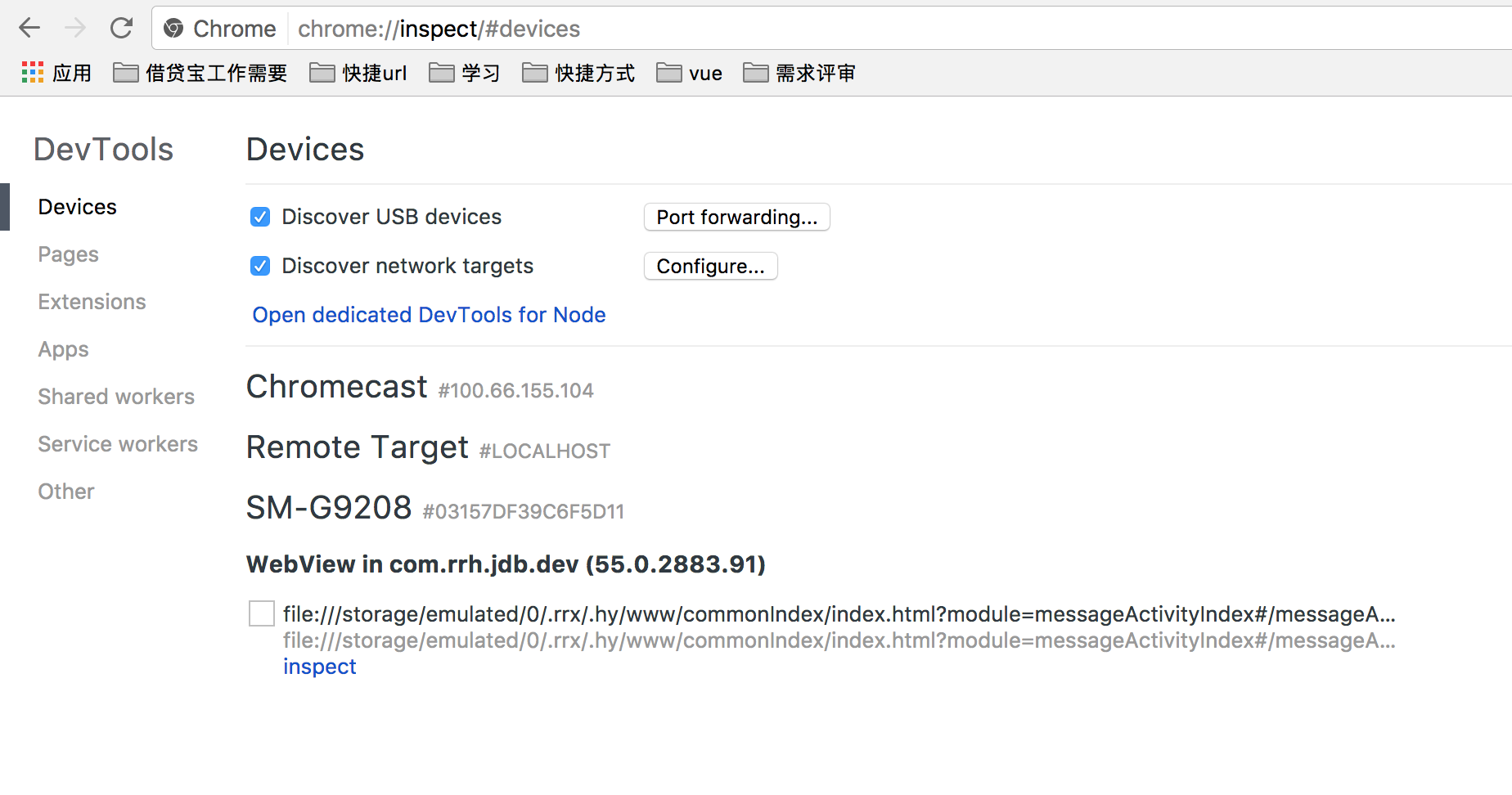
Task: Click the dark page title file:///storage/emulated line
Action: [x=839, y=614]
